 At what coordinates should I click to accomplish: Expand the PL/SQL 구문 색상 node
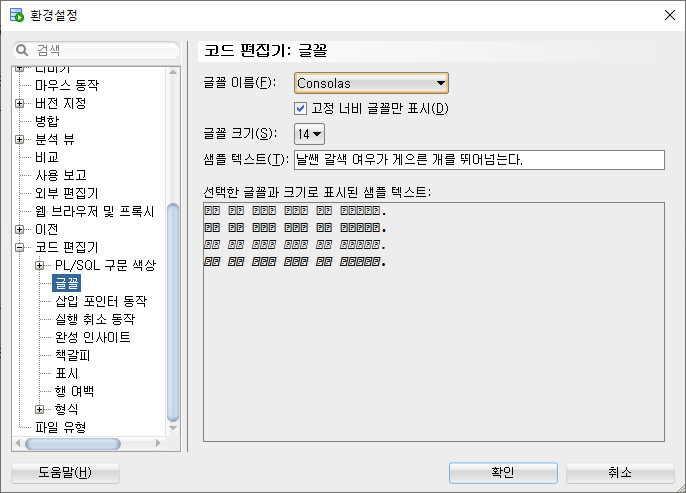pyautogui.click(x=39, y=265)
